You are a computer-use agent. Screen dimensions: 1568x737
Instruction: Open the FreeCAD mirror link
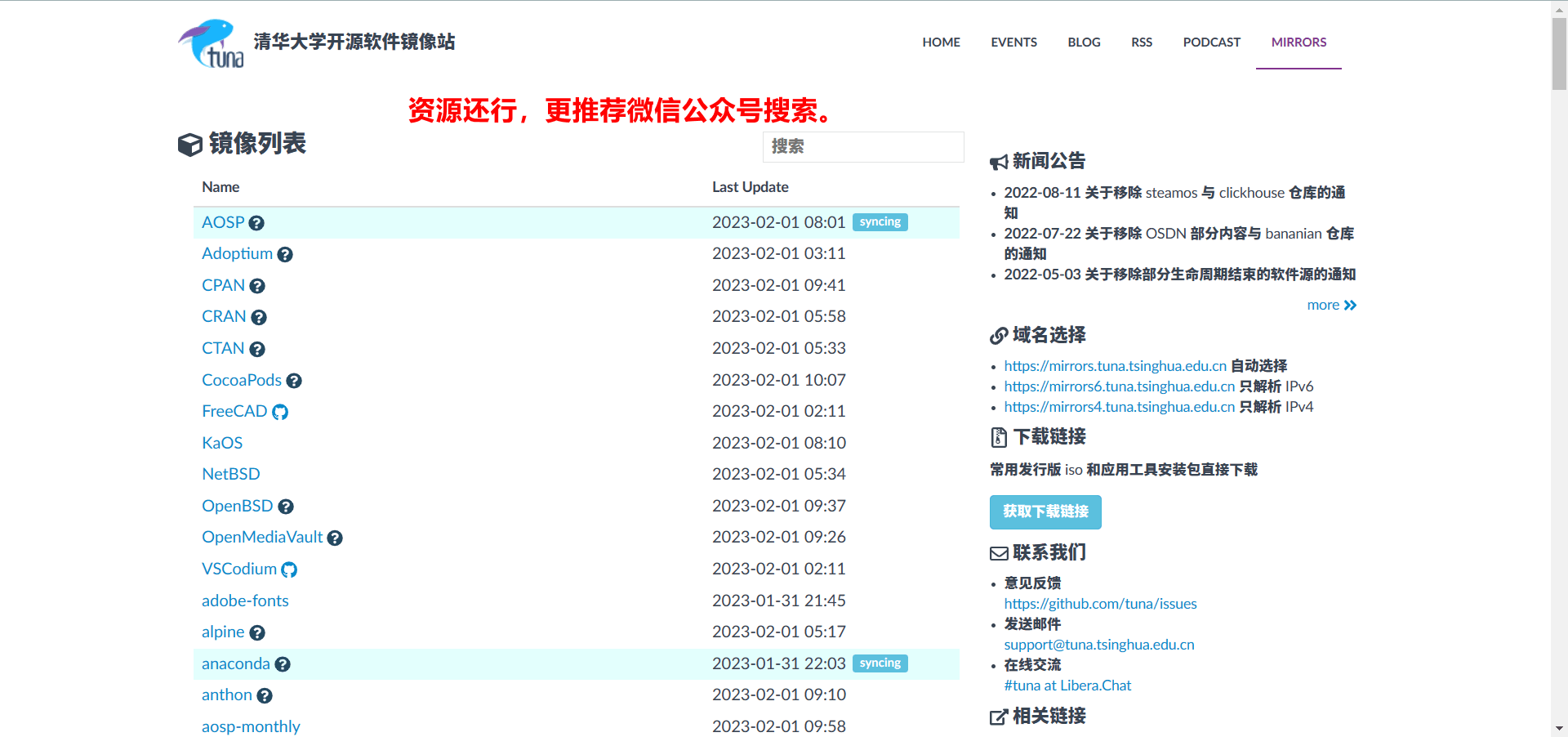coord(234,411)
